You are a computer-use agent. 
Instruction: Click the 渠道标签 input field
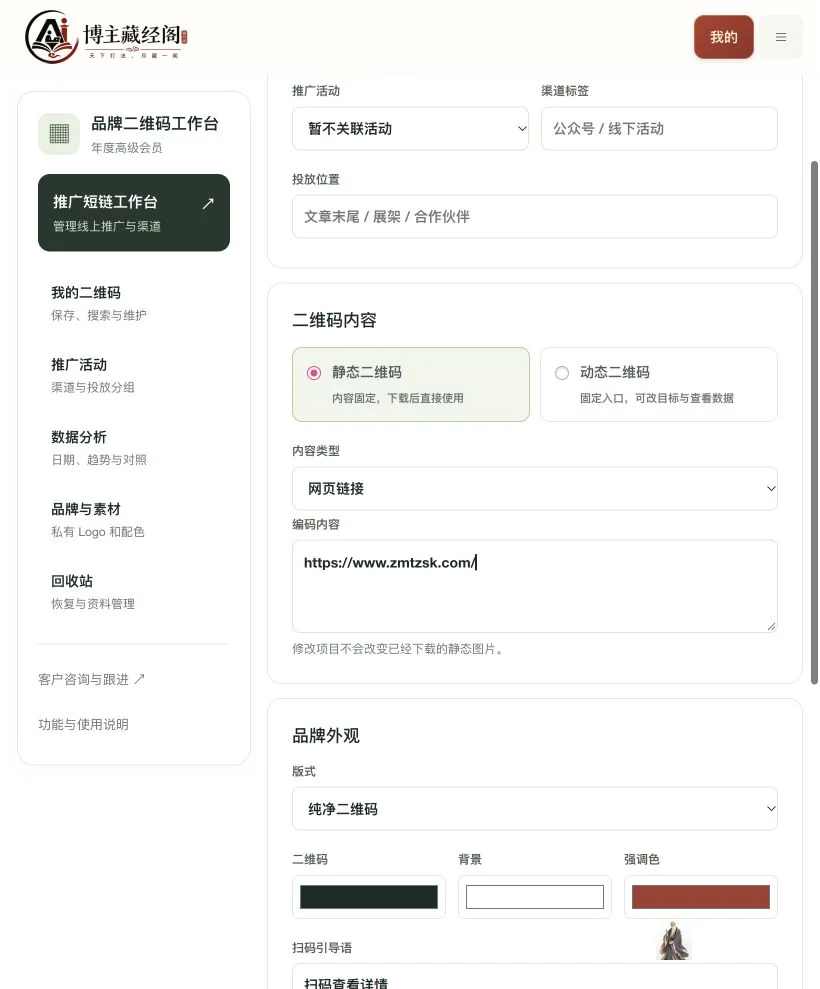659,129
